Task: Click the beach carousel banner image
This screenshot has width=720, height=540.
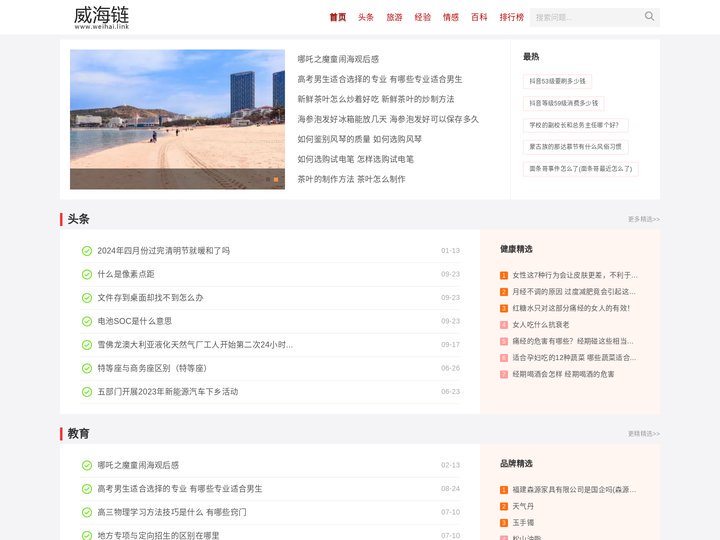Action: point(177,119)
